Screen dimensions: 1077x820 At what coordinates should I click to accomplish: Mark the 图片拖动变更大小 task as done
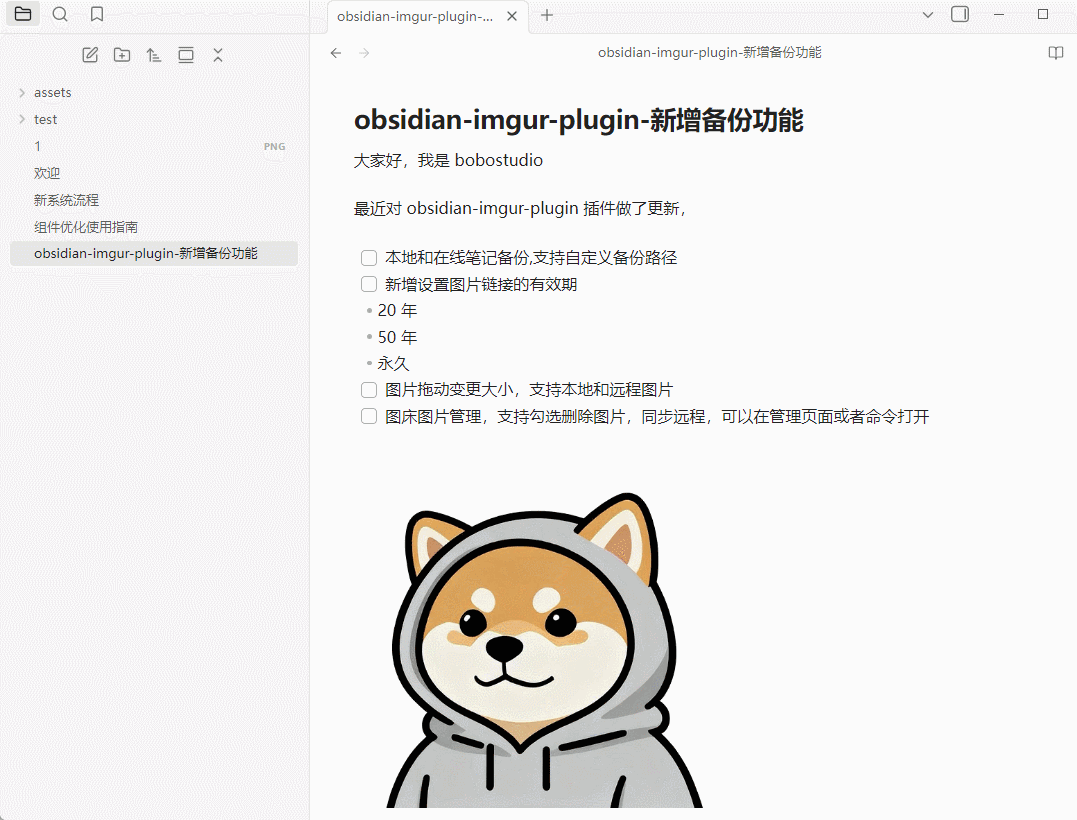tap(368, 389)
